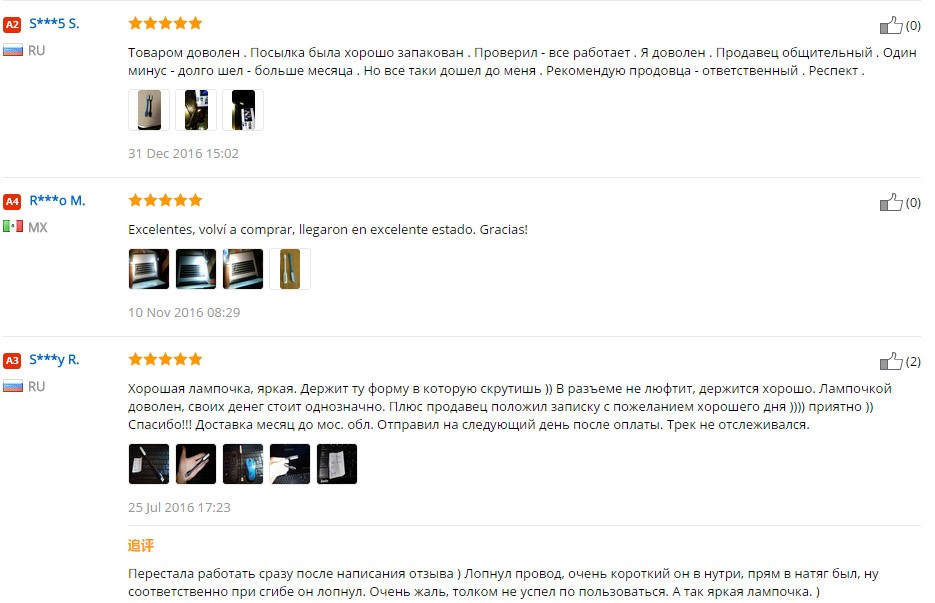Click A4 level badge beside R***o M.

click(x=12, y=202)
